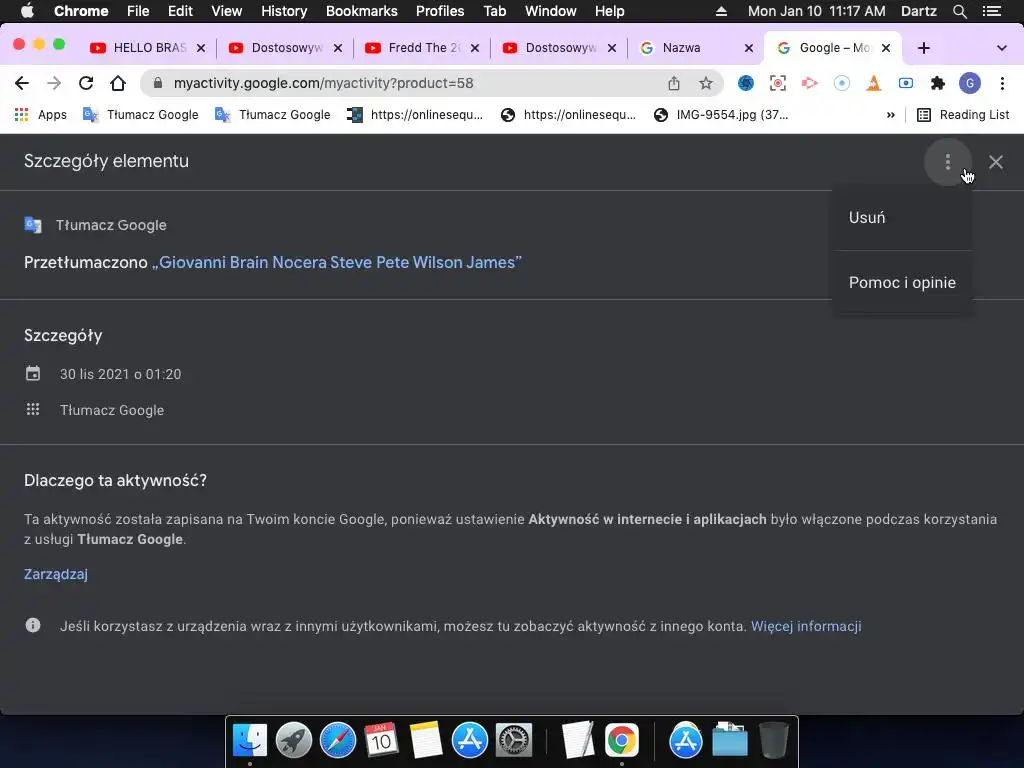1024x768 pixels.
Task: Open the Extensions puzzle piece menu
Action: pyautogui.click(x=938, y=83)
